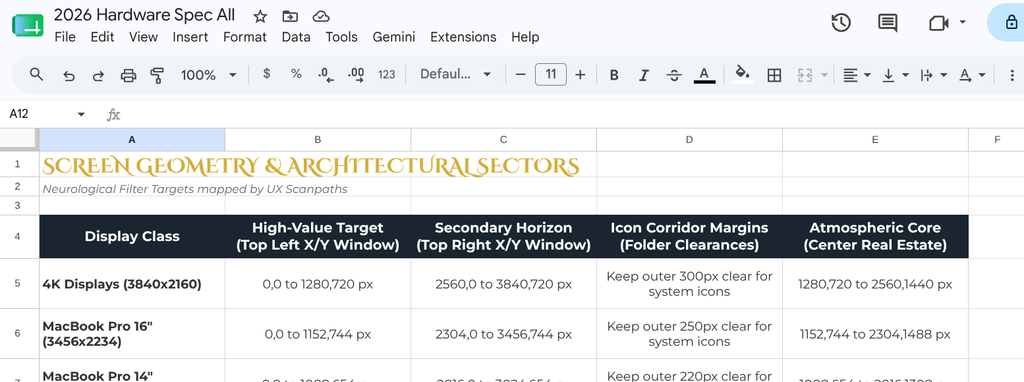Expand the Default font dropdown

tap(455, 74)
